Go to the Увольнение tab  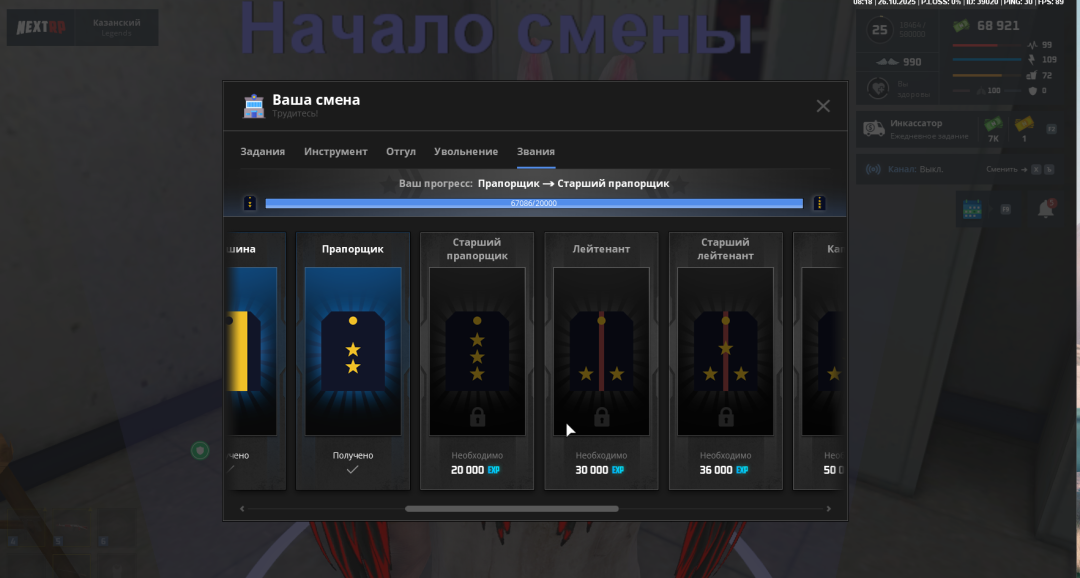(466, 151)
